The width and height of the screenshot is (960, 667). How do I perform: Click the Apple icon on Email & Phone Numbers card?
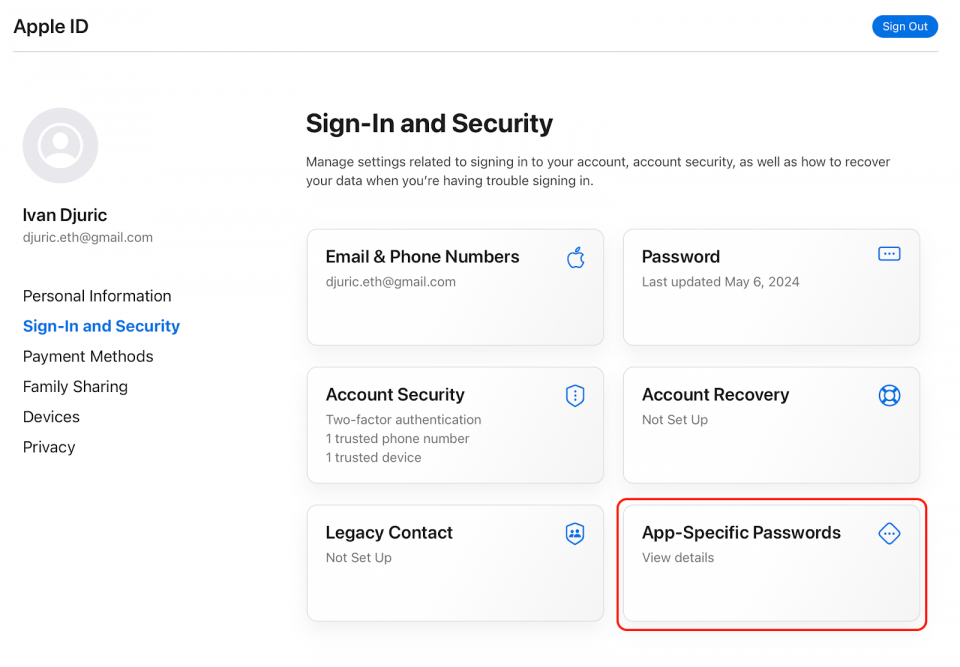point(575,257)
